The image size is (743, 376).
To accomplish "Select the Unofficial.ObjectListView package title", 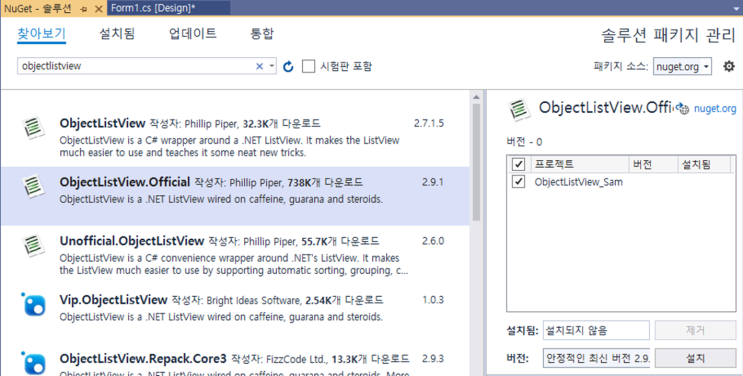I will (x=132, y=241).
